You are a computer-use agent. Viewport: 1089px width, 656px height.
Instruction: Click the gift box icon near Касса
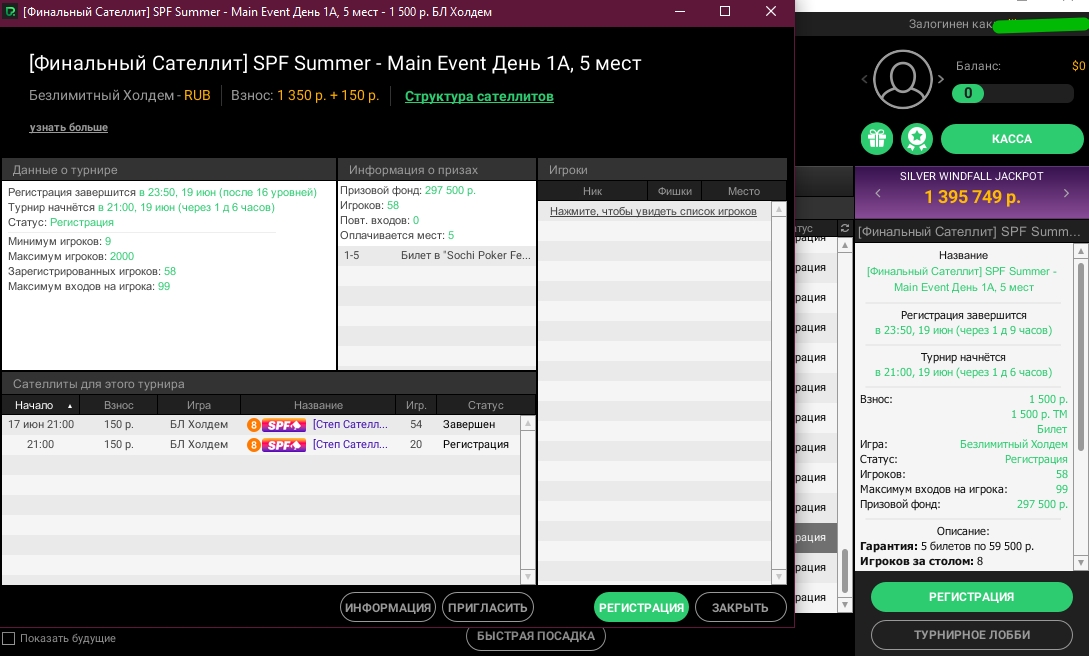(x=876, y=139)
